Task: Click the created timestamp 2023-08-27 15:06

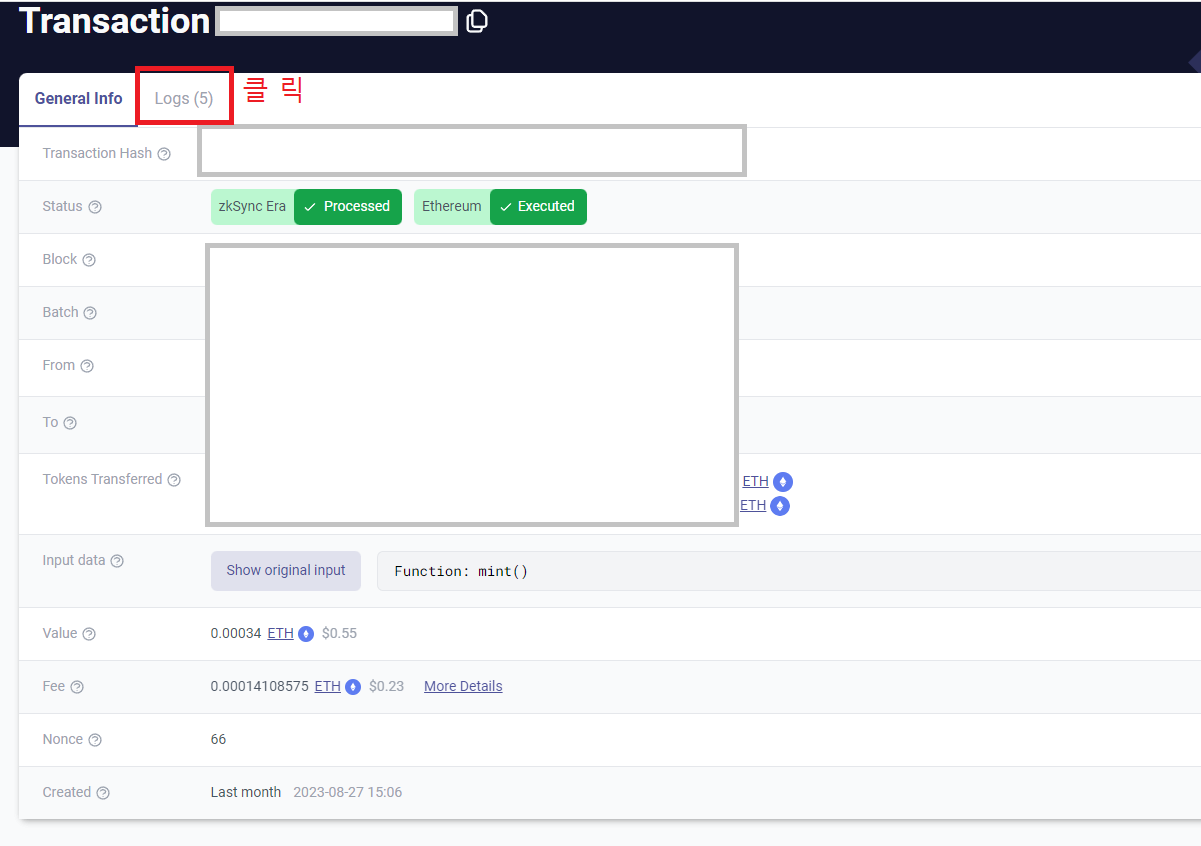Action: tap(348, 792)
